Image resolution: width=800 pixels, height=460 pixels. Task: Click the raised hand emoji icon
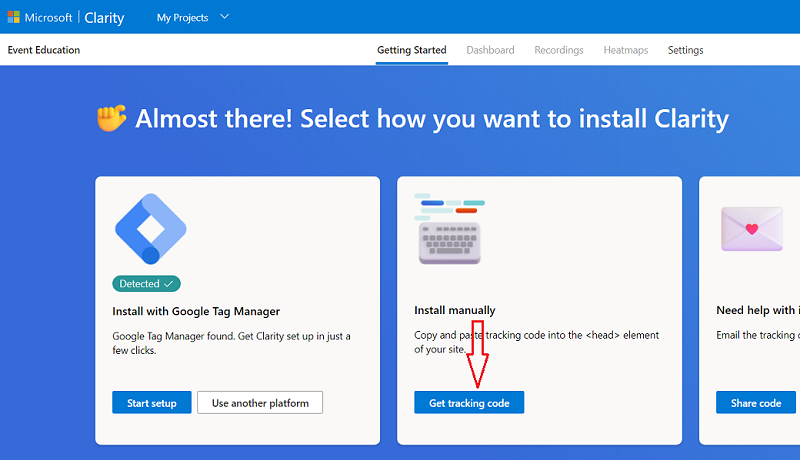(111, 118)
